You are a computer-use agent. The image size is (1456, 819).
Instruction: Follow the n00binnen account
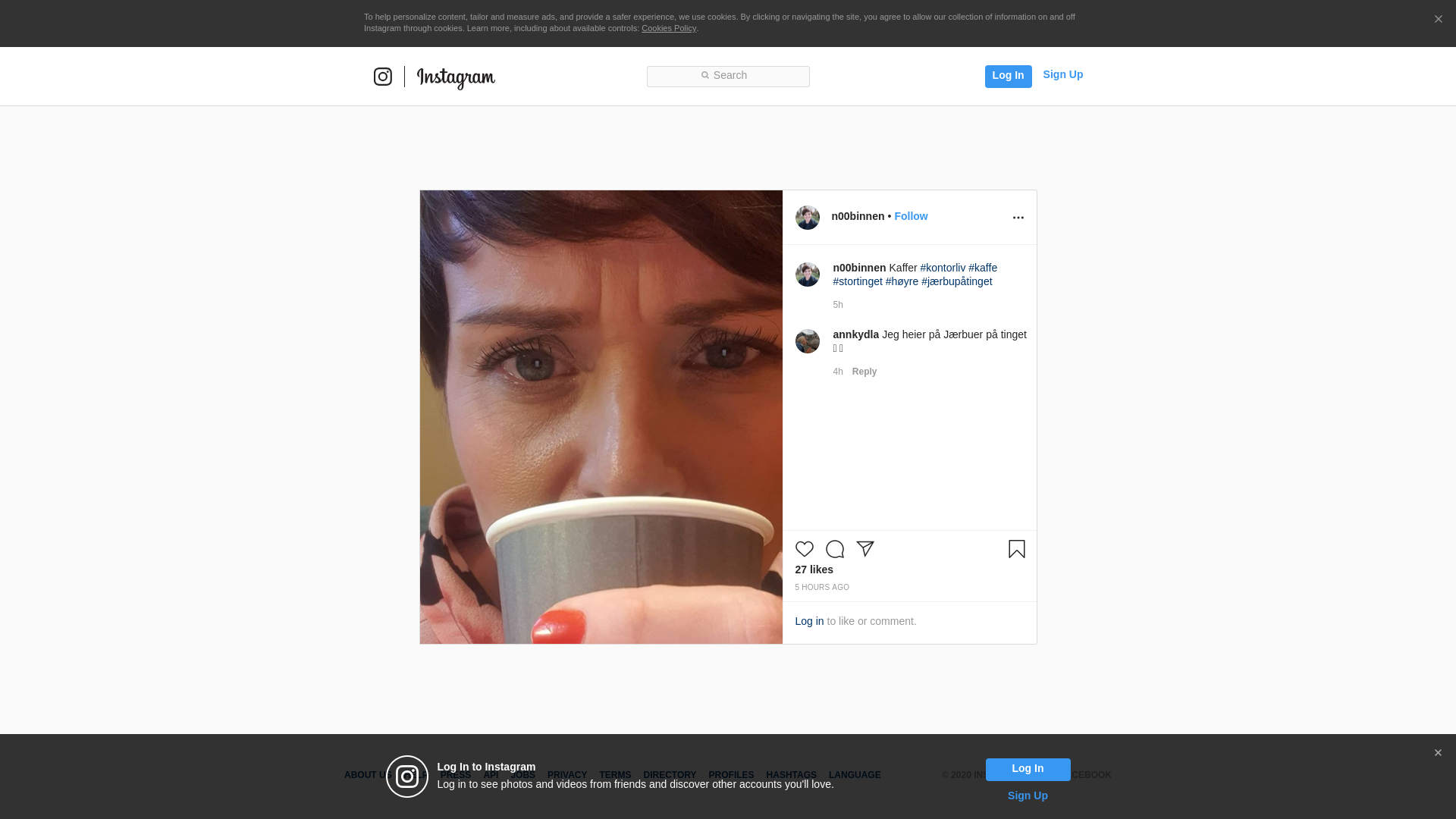[910, 216]
